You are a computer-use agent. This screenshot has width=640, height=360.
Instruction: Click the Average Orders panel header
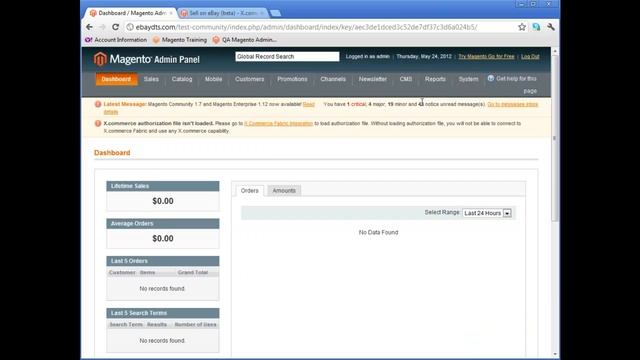pyautogui.click(x=163, y=224)
